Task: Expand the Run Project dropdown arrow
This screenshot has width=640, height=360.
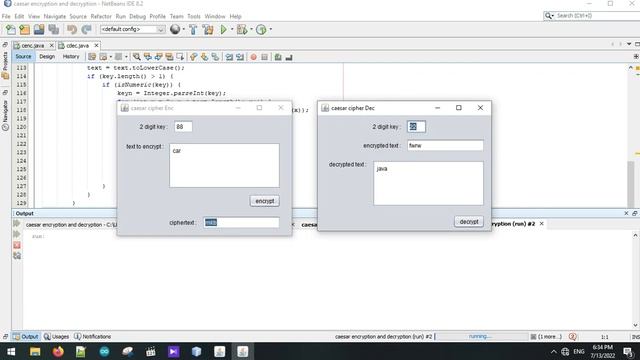Action: point(232,29)
